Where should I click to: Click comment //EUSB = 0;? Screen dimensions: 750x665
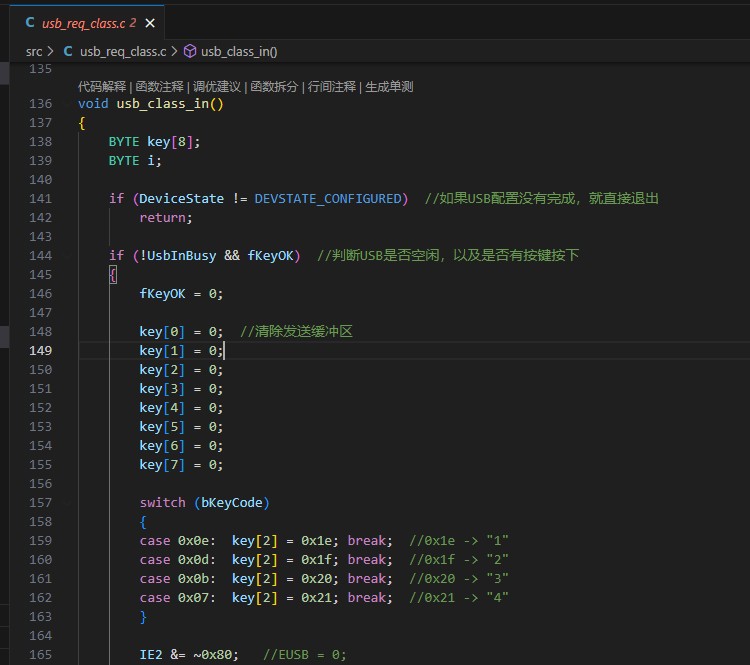304,654
